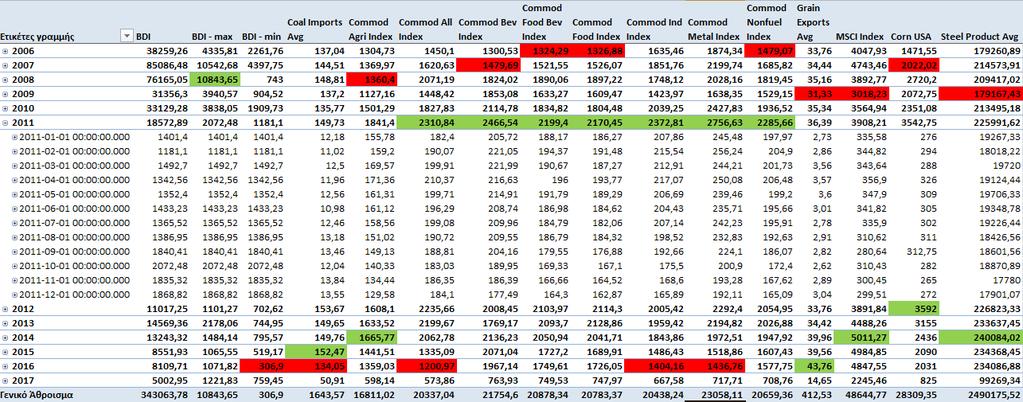Click the green 152,47 coal imports cell
The width and height of the screenshot is (1023, 402).
[x=316, y=352]
